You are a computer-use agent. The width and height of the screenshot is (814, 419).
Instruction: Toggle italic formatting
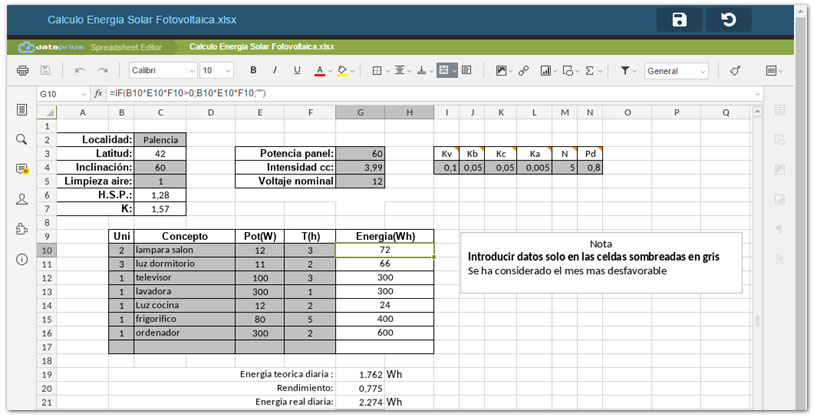tap(275, 71)
